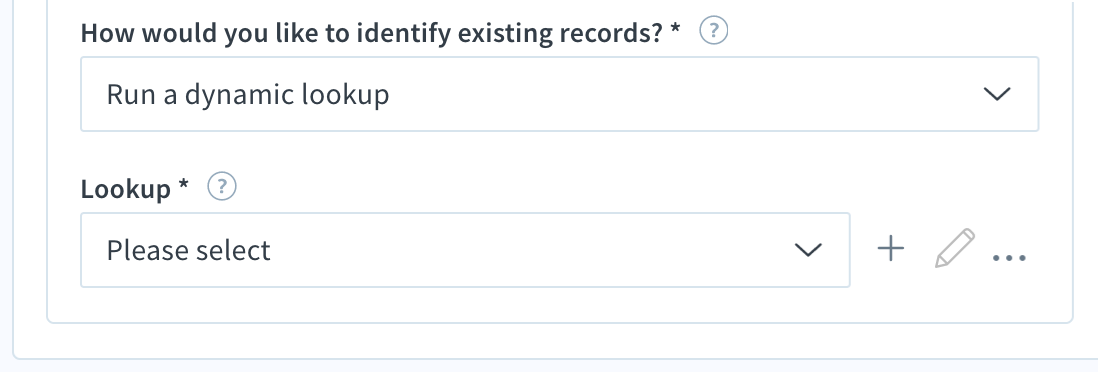Focus the existing records combo box

pyautogui.click(x=560, y=94)
